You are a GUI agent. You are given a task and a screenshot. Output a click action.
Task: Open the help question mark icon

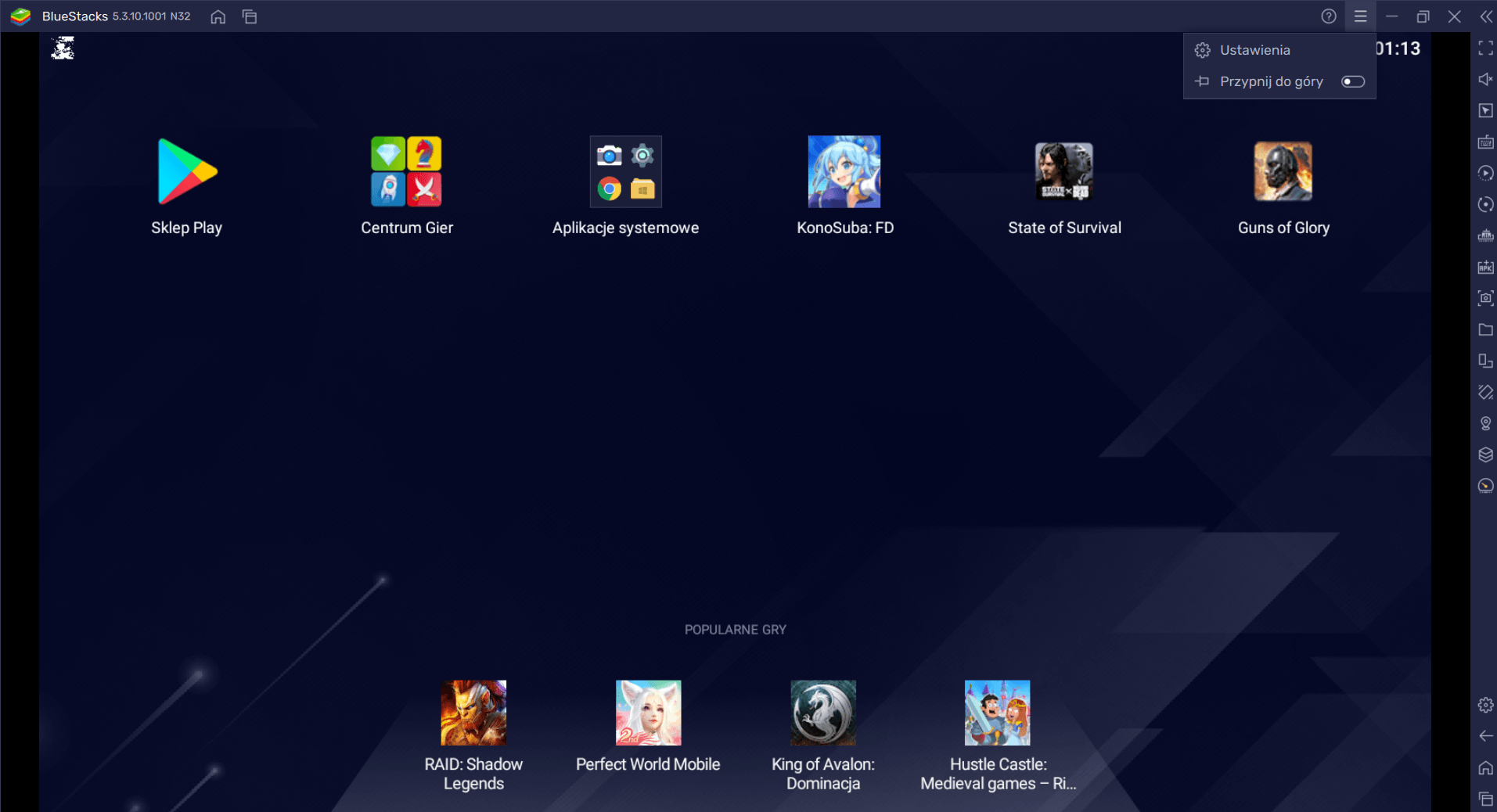pyautogui.click(x=1329, y=16)
